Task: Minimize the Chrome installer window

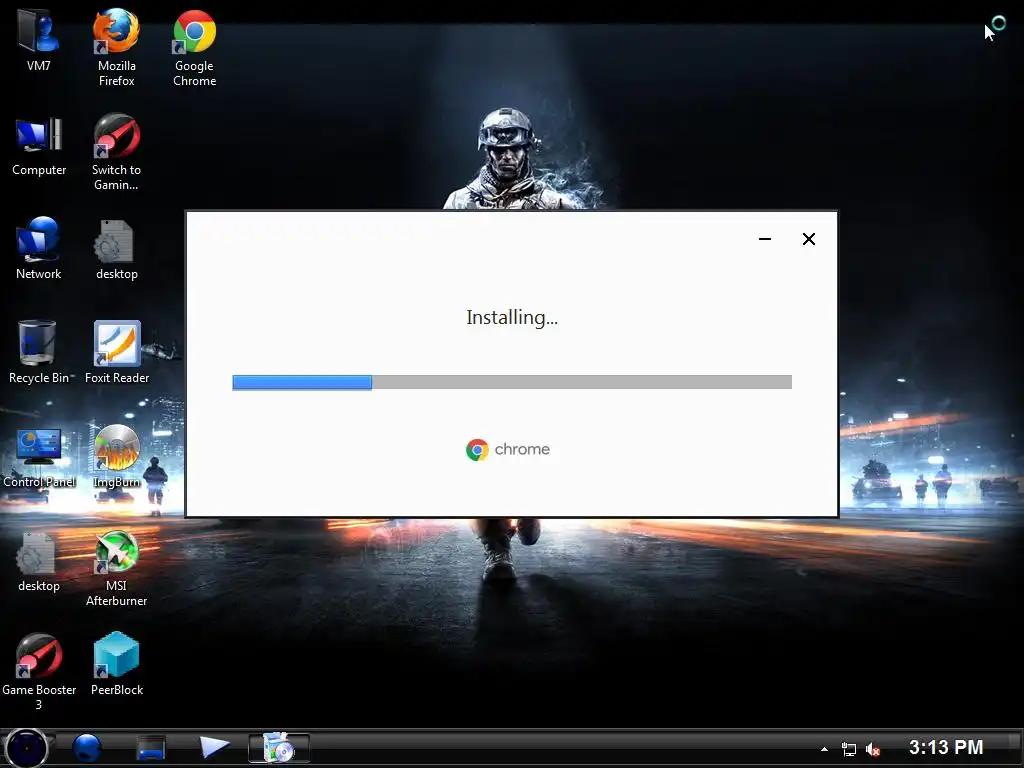Action: tap(765, 239)
